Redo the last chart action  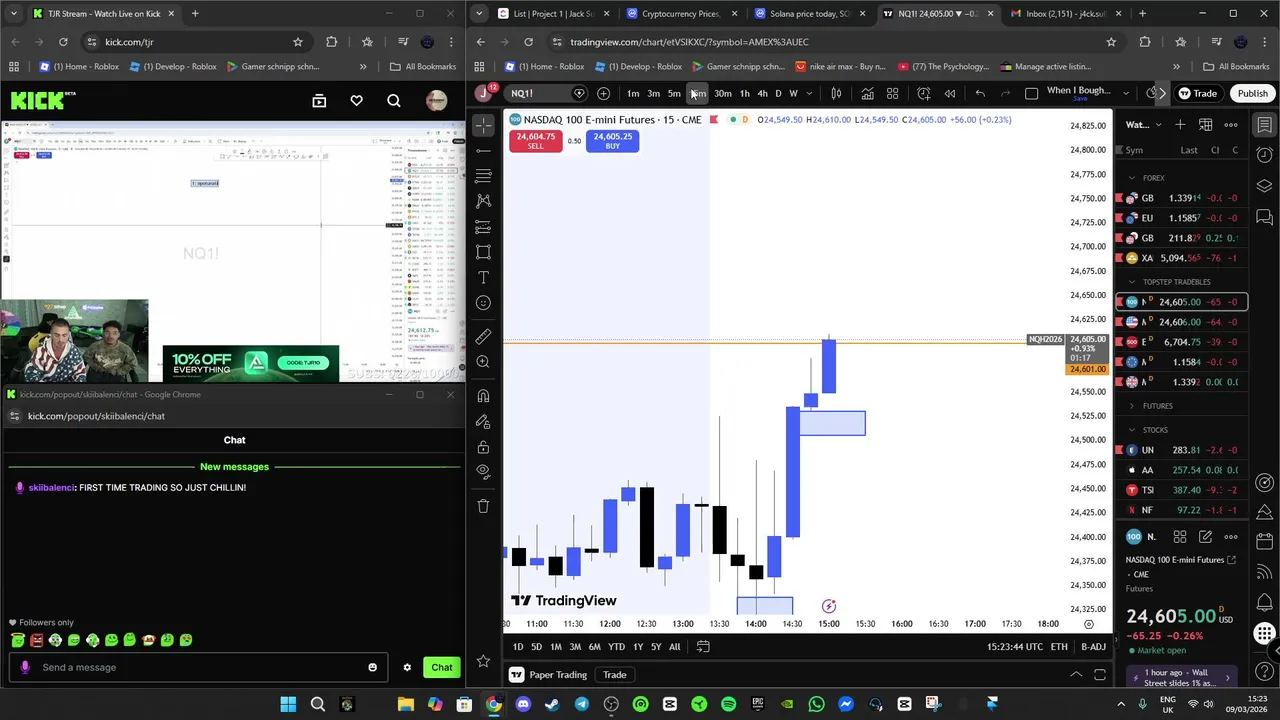[1005, 94]
